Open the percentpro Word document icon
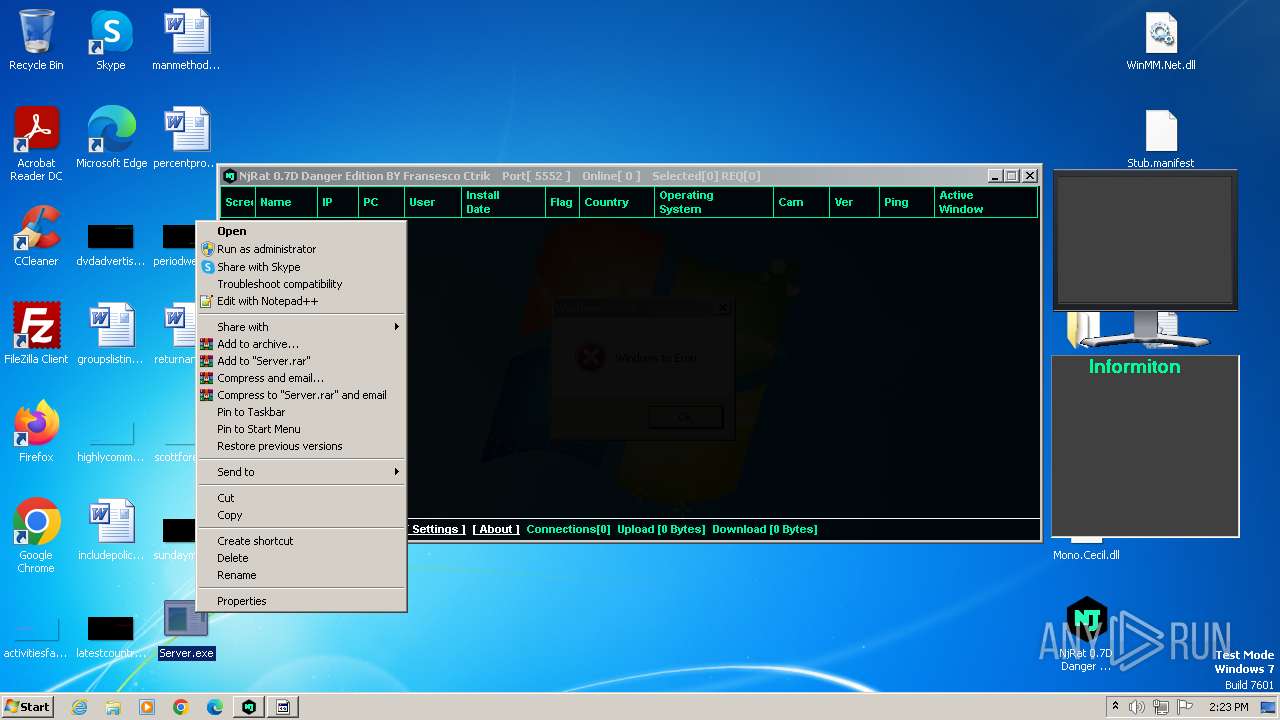Screen dimensions: 1280x720 point(186,138)
